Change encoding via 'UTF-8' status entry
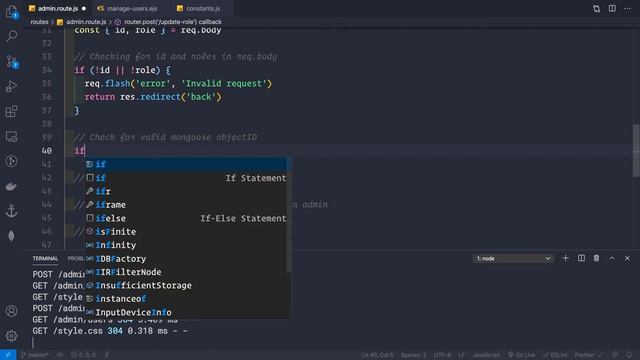640x360 pixels. pos(442,355)
